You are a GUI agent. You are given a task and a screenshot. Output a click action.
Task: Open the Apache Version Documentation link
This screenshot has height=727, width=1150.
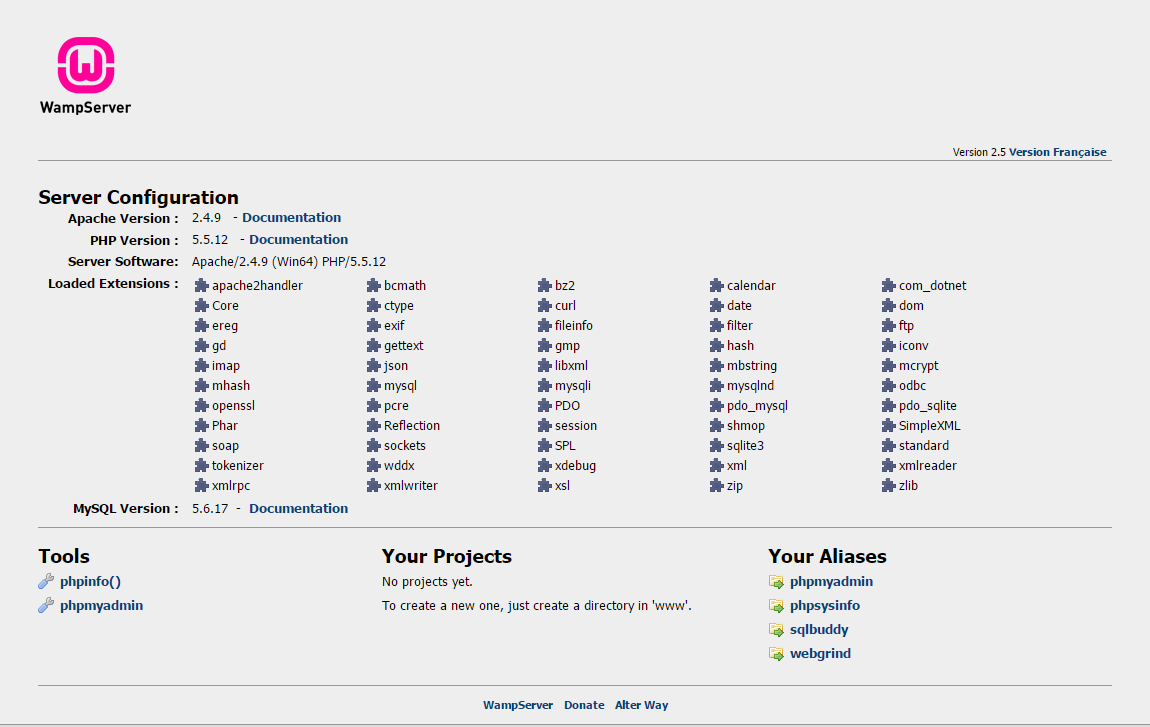(x=291, y=218)
